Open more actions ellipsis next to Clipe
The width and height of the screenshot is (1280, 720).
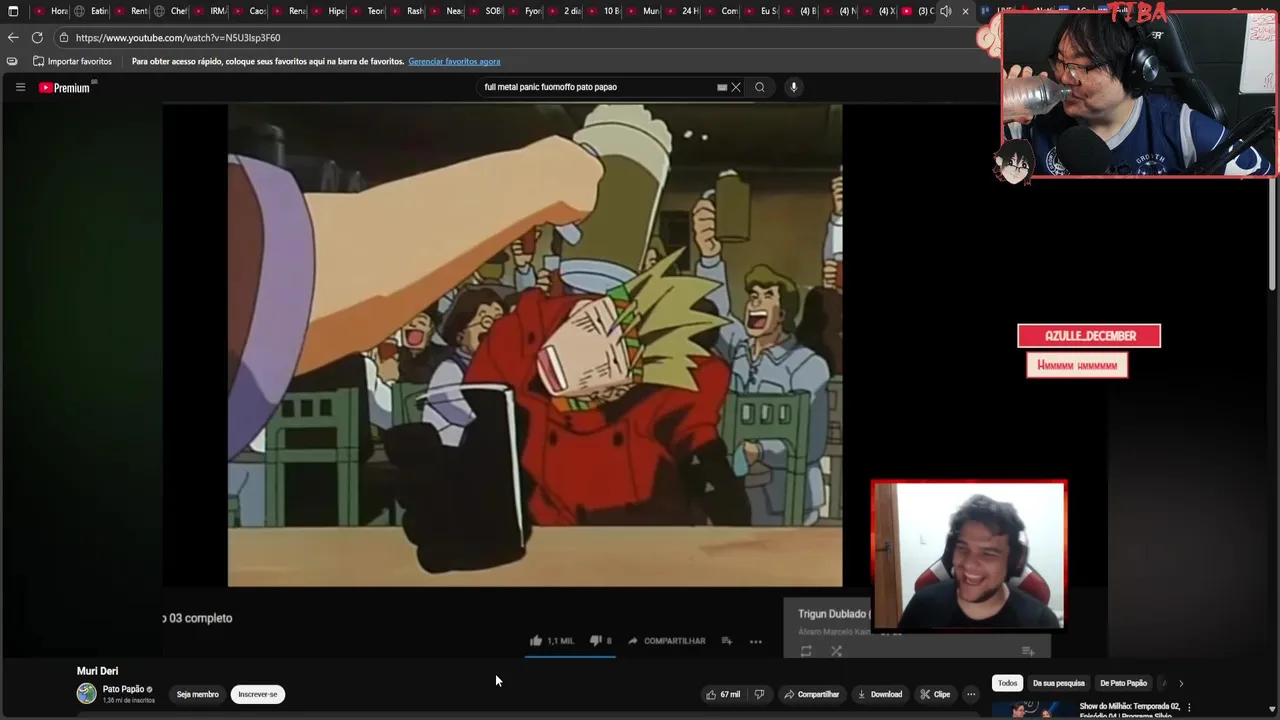click(x=971, y=694)
